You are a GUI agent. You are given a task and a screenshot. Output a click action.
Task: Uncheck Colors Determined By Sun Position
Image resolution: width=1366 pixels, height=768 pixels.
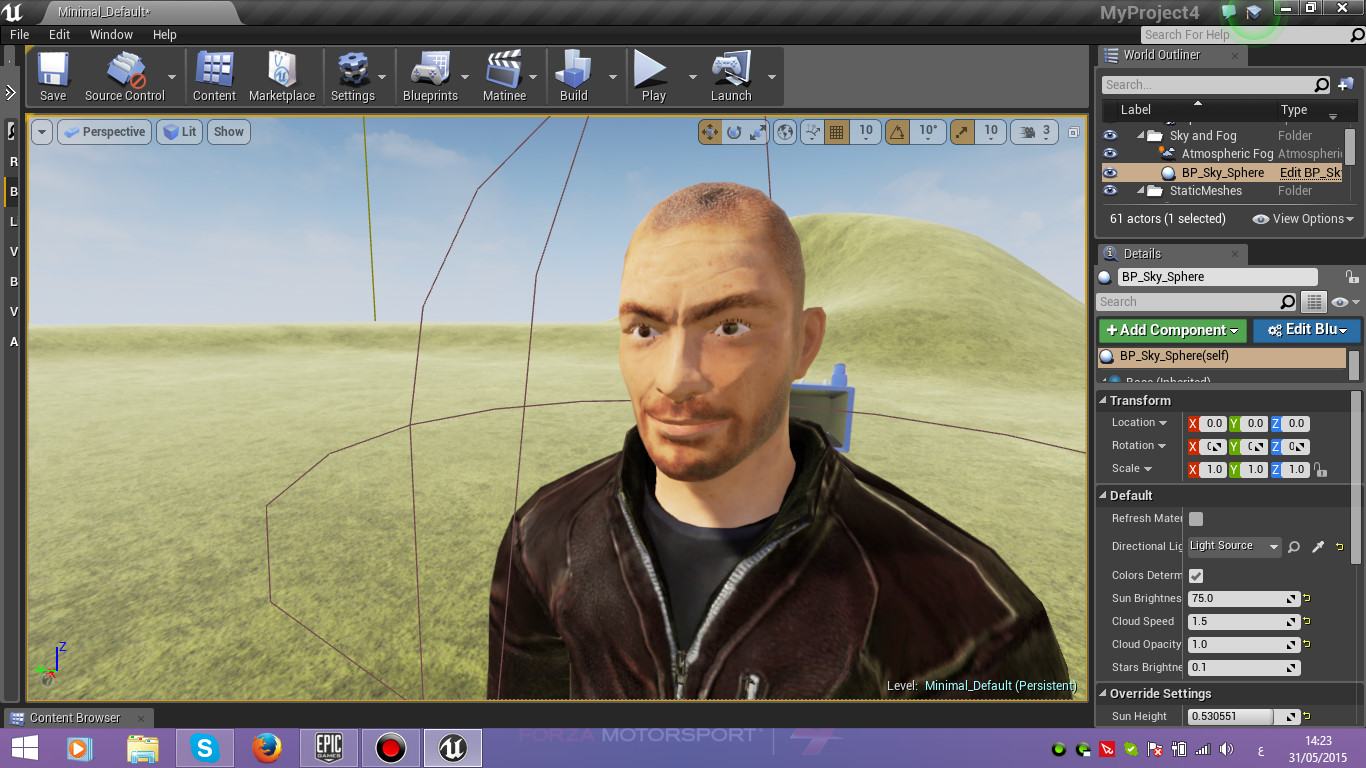(x=1196, y=576)
